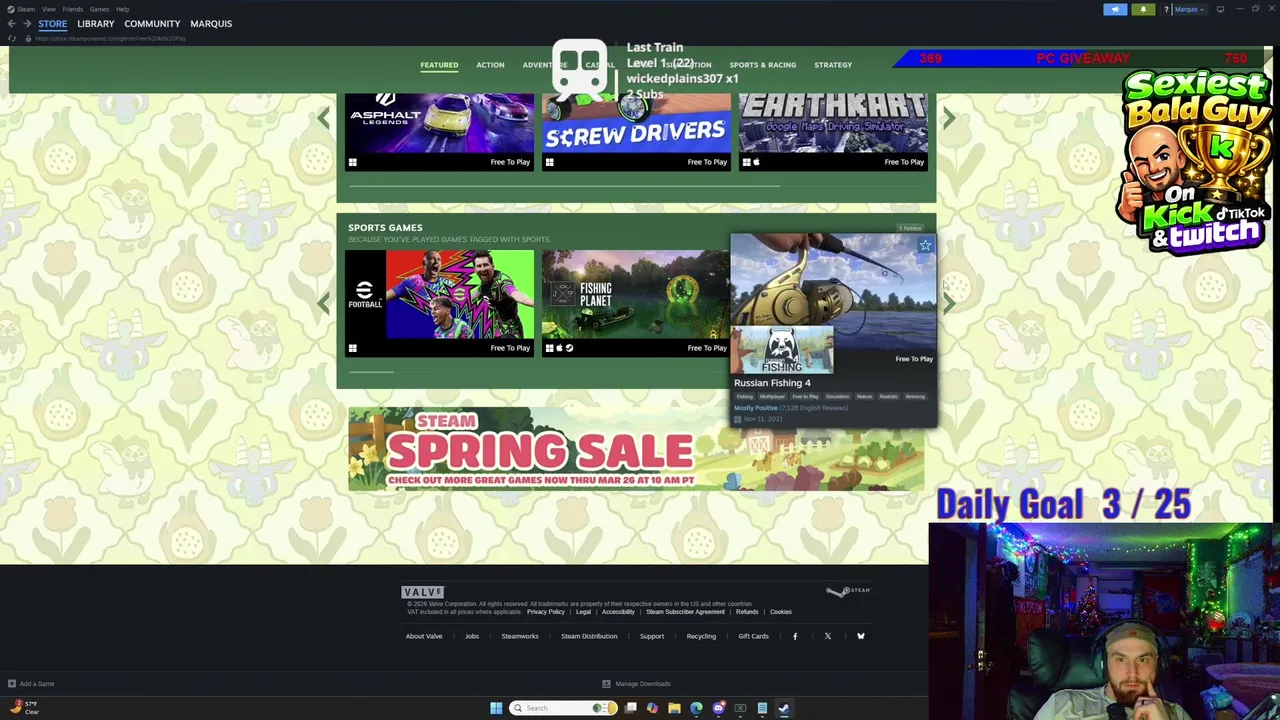Image resolution: width=1280 pixels, height=720 pixels.
Task: Open the Steam Spring Sale banner
Action: click(x=636, y=450)
